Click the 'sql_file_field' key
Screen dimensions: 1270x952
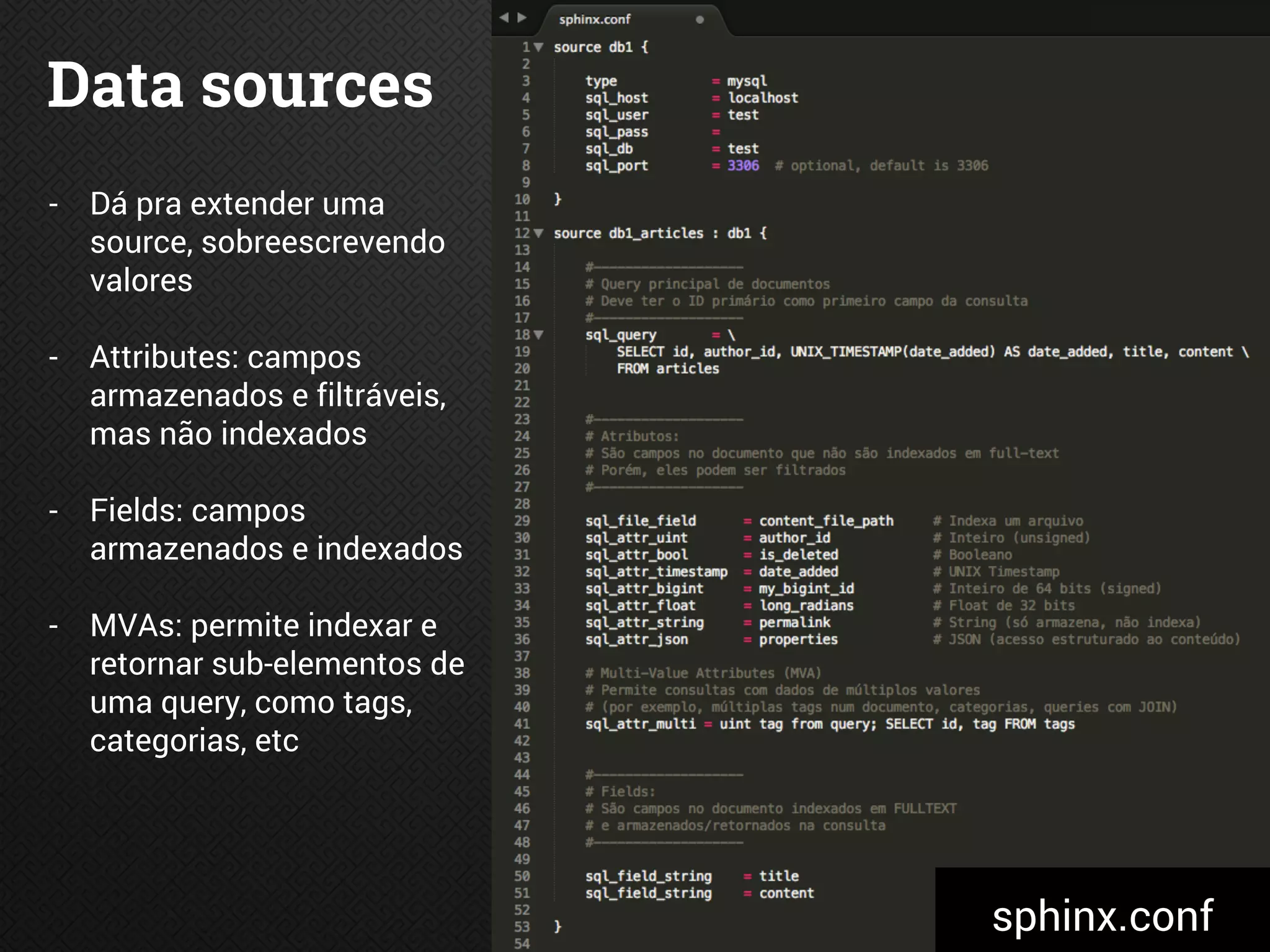click(x=641, y=521)
